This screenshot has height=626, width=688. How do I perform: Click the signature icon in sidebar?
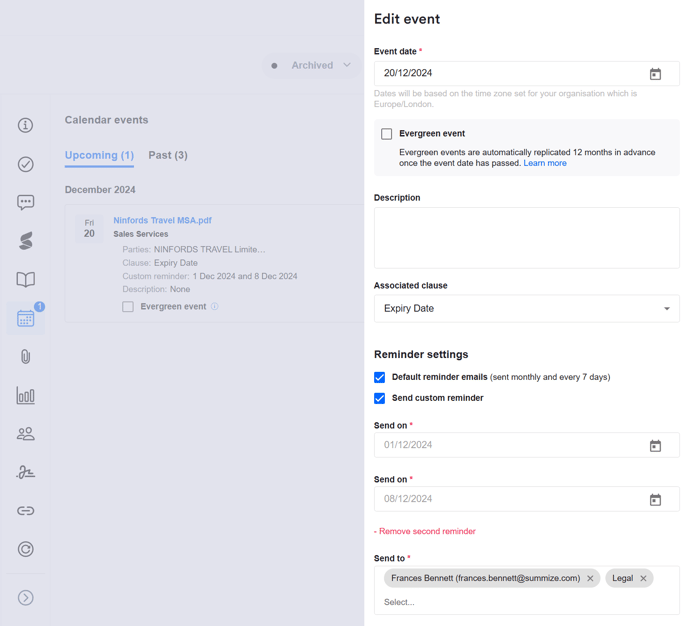tap(26, 472)
